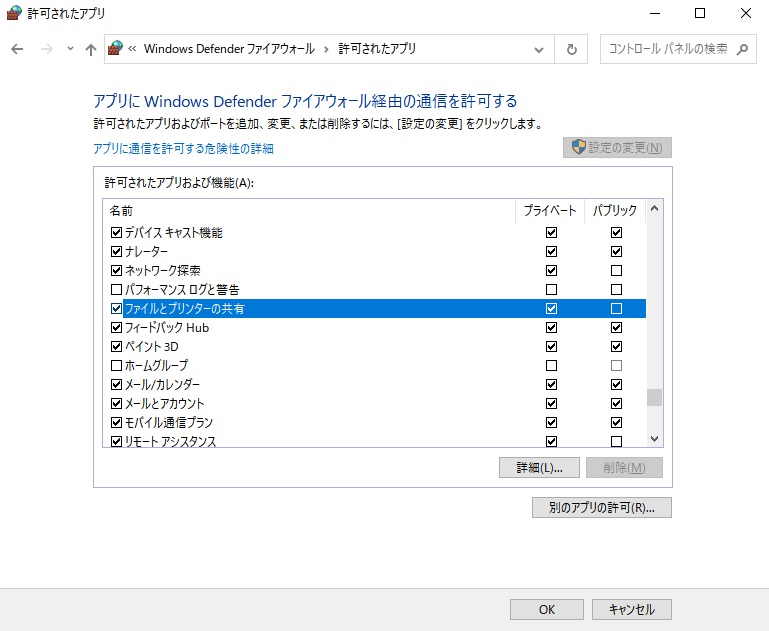The image size is (769, 631).
Task: Toggle private checkbox for メール/カレンダー
Action: pyautogui.click(x=551, y=384)
